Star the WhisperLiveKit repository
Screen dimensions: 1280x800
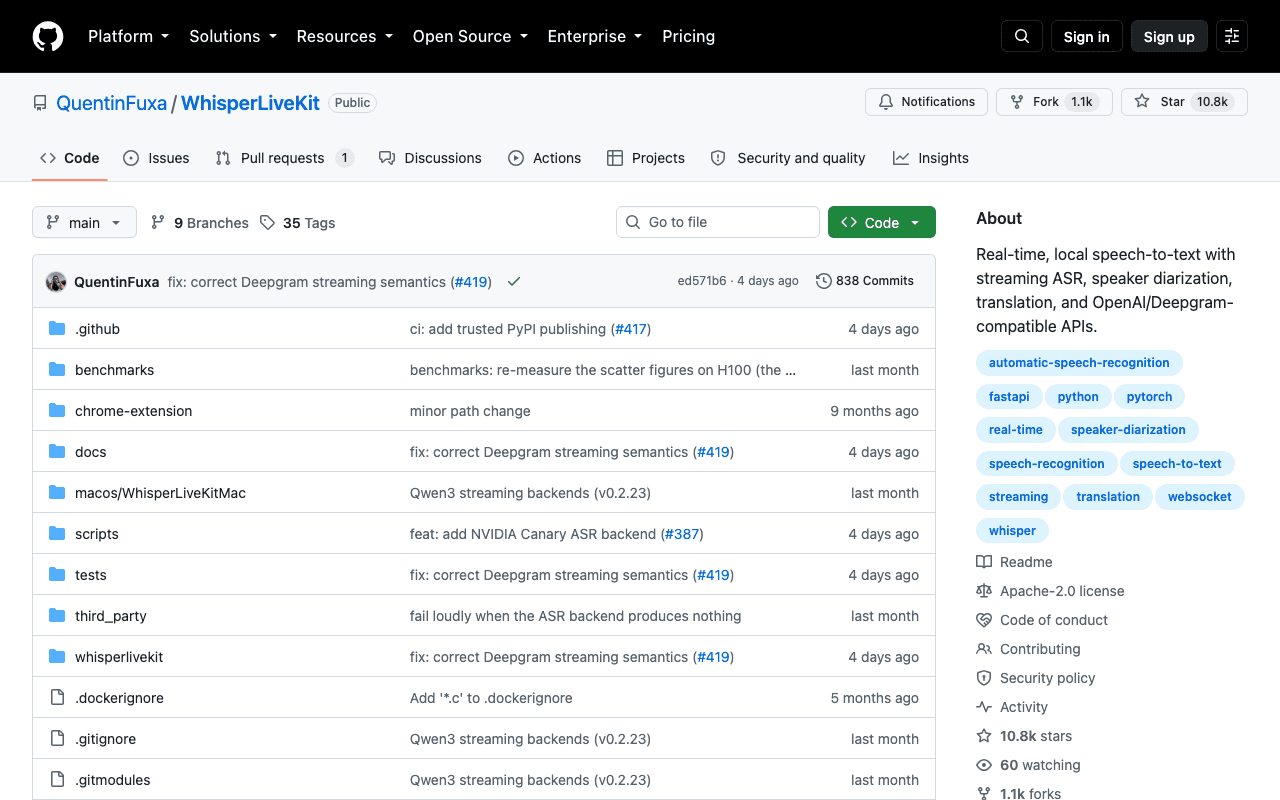click(1184, 102)
